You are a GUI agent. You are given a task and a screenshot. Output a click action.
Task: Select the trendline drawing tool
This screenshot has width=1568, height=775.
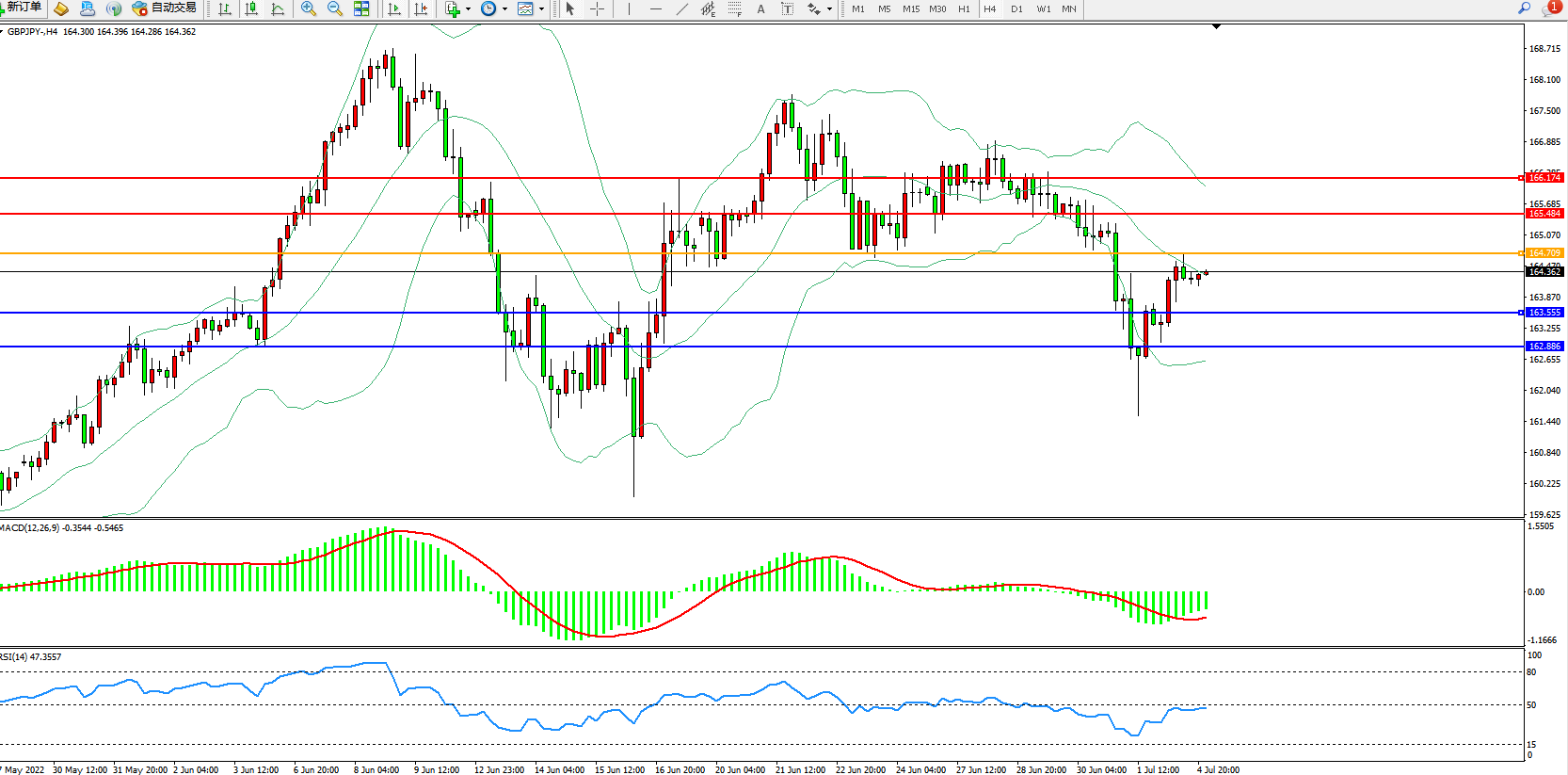click(x=681, y=8)
